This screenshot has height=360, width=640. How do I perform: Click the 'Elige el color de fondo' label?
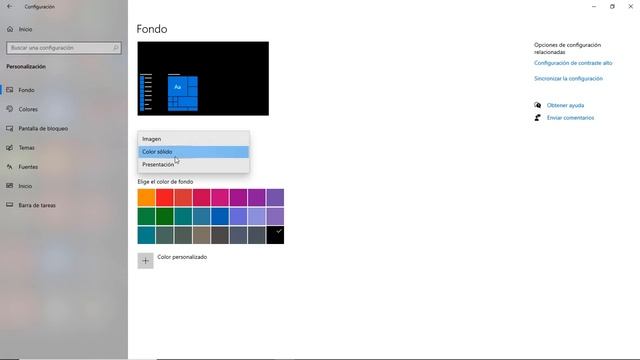coord(165,182)
